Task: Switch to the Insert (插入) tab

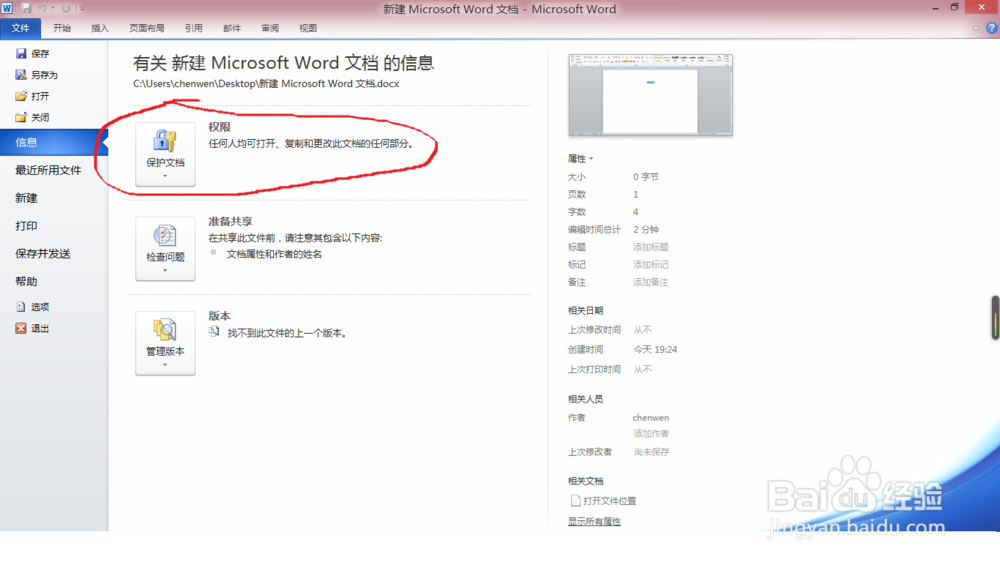Action: click(x=100, y=28)
